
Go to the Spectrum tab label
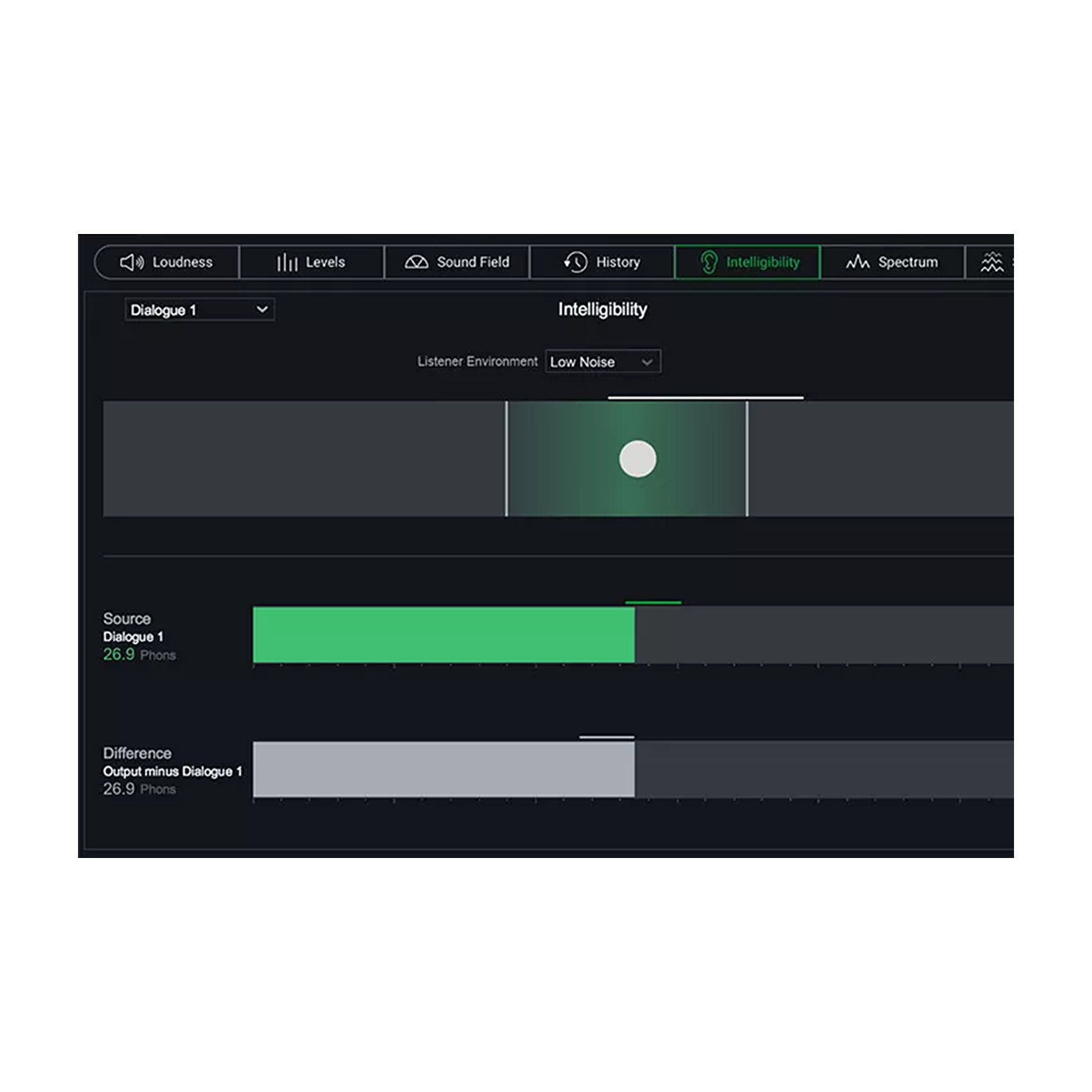[x=907, y=262]
